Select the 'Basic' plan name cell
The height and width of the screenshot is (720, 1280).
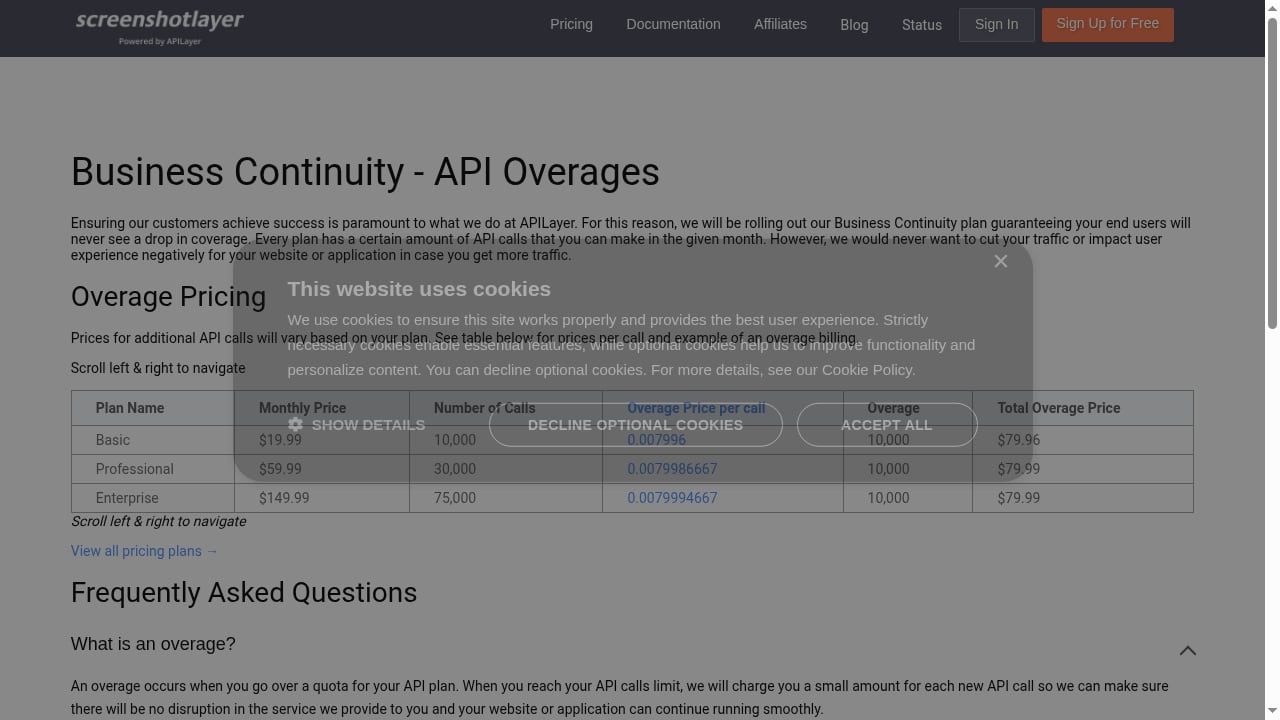(153, 440)
